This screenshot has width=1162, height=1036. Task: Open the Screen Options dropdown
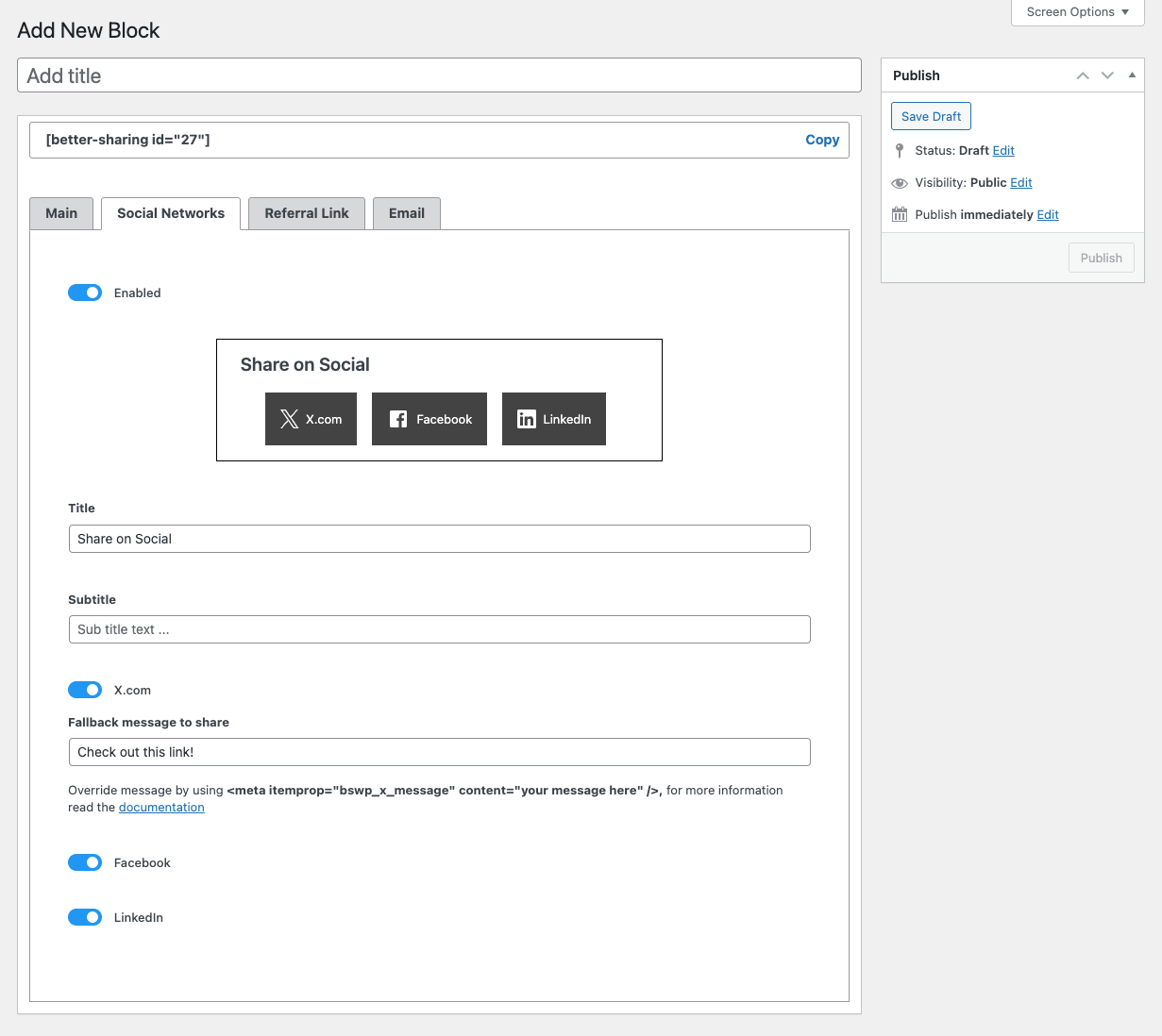[x=1077, y=12]
